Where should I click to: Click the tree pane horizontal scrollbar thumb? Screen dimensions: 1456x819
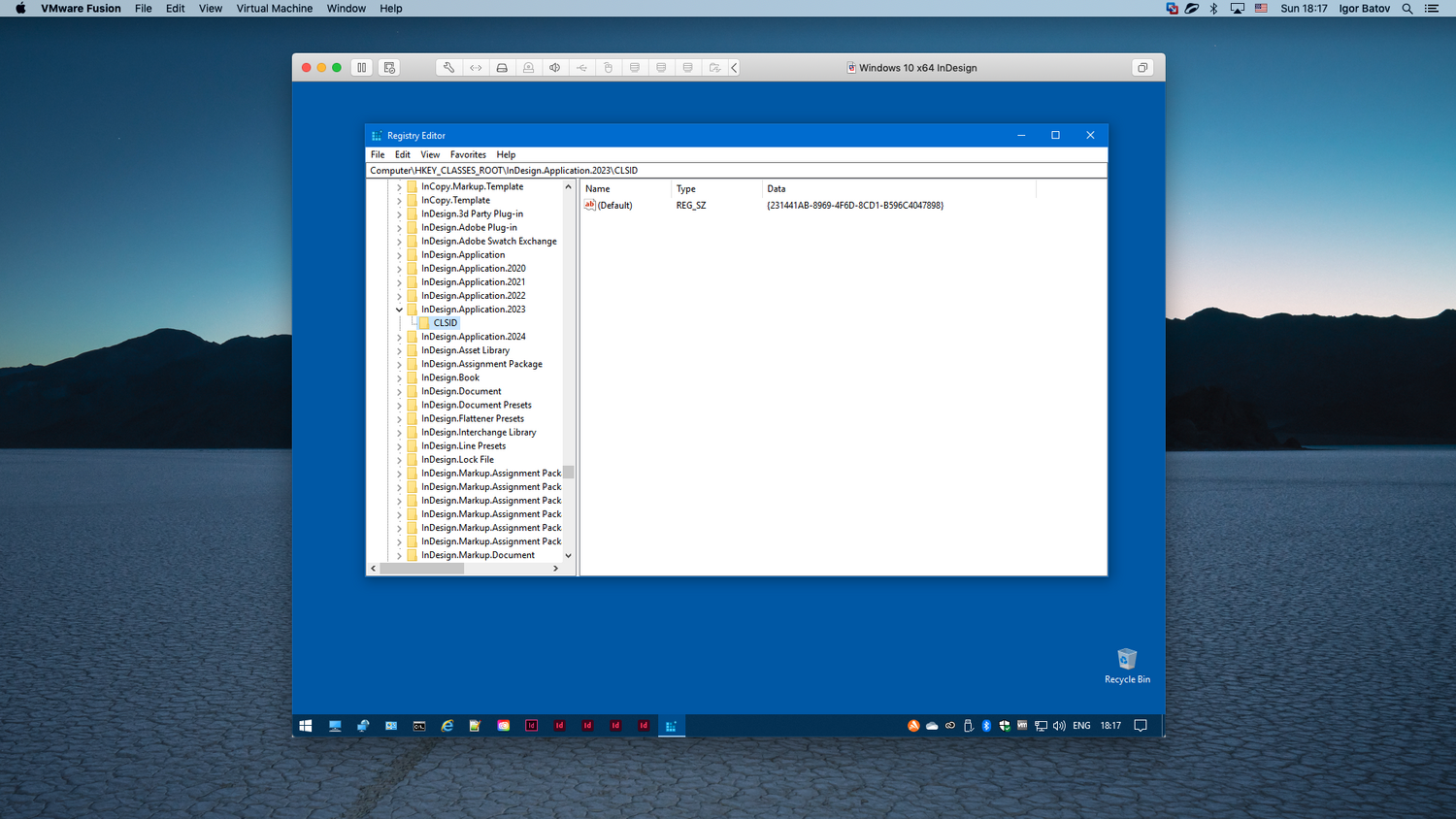(421, 569)
